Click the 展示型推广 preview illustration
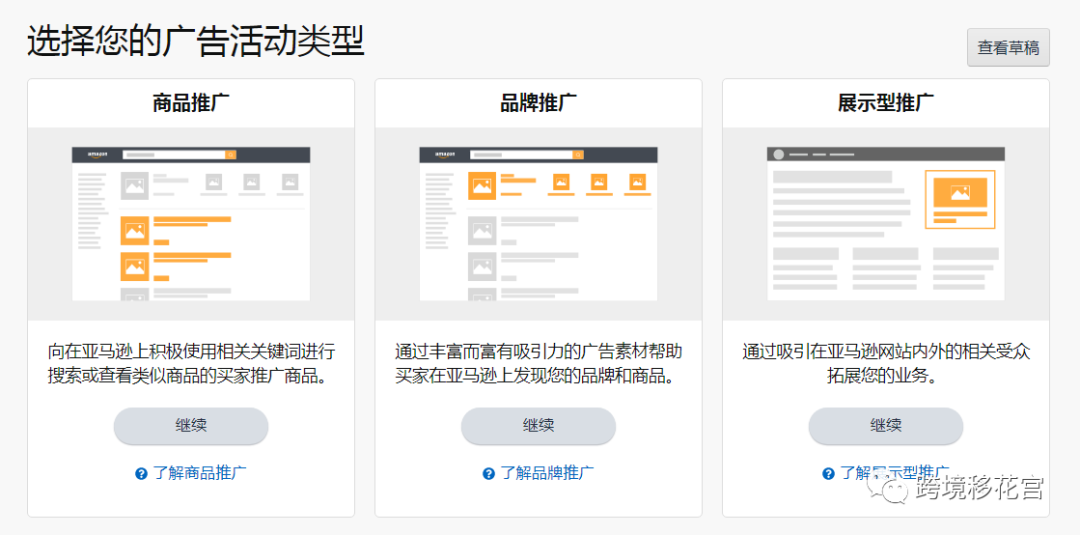The height and width of the screenshot is (535, 1080). tap(885, 224)
